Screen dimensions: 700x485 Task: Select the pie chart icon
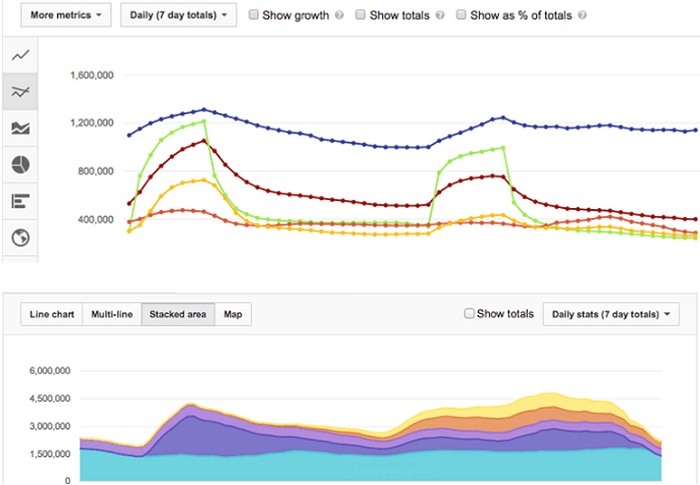[20, 164]
